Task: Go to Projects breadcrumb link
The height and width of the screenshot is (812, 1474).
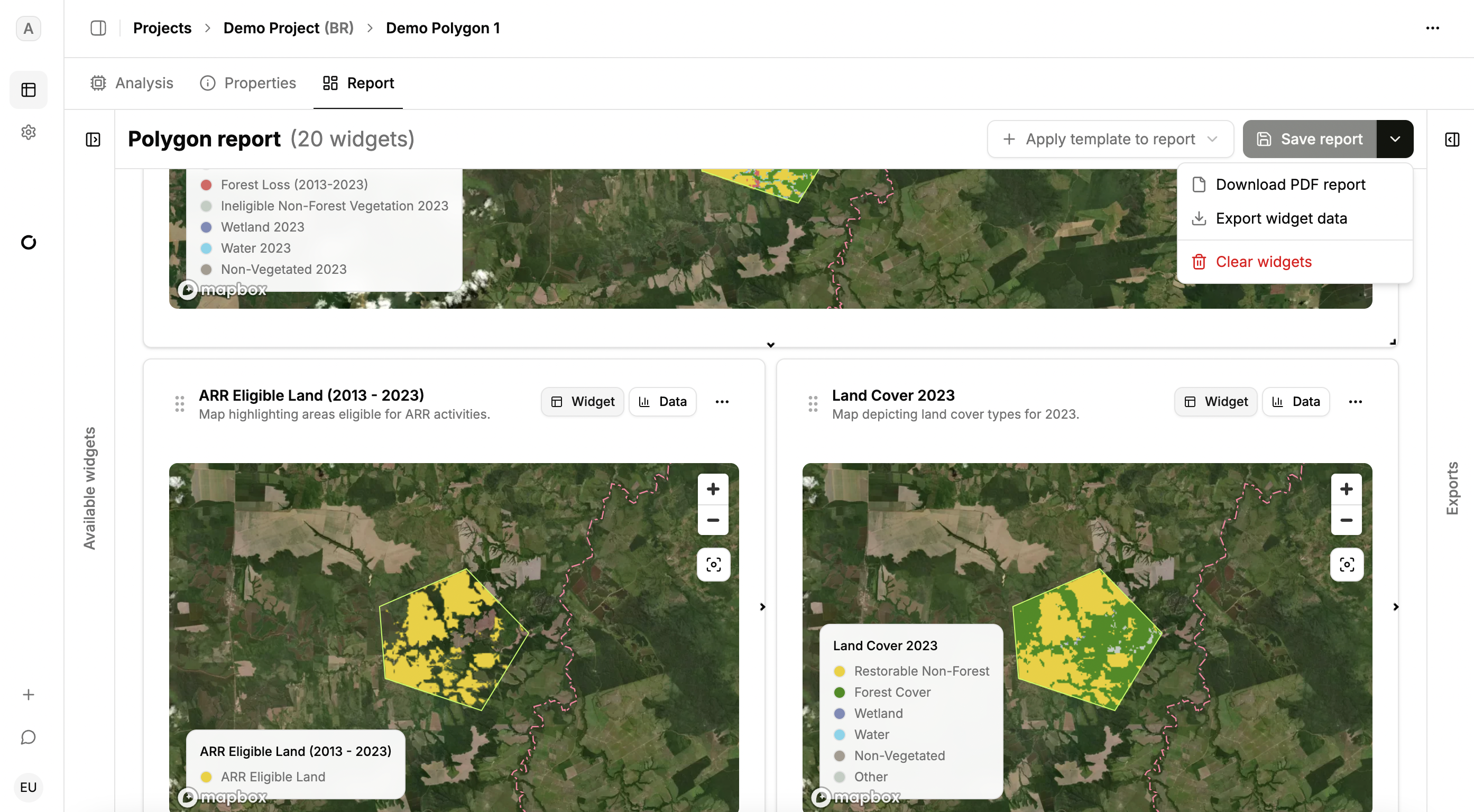Action: click(x=162, y=28)
